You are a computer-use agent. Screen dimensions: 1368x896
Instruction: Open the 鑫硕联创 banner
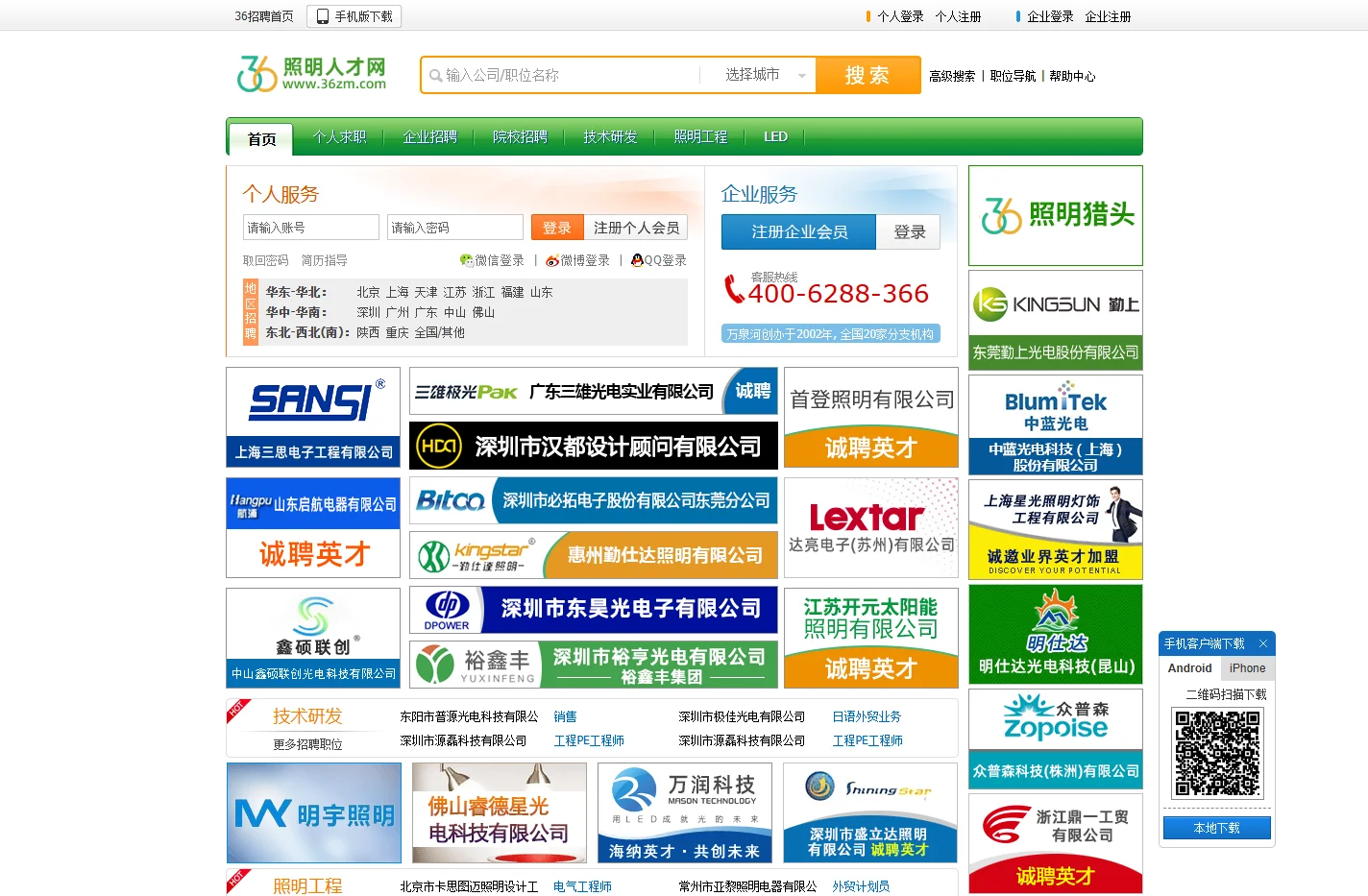pos(313,638)
